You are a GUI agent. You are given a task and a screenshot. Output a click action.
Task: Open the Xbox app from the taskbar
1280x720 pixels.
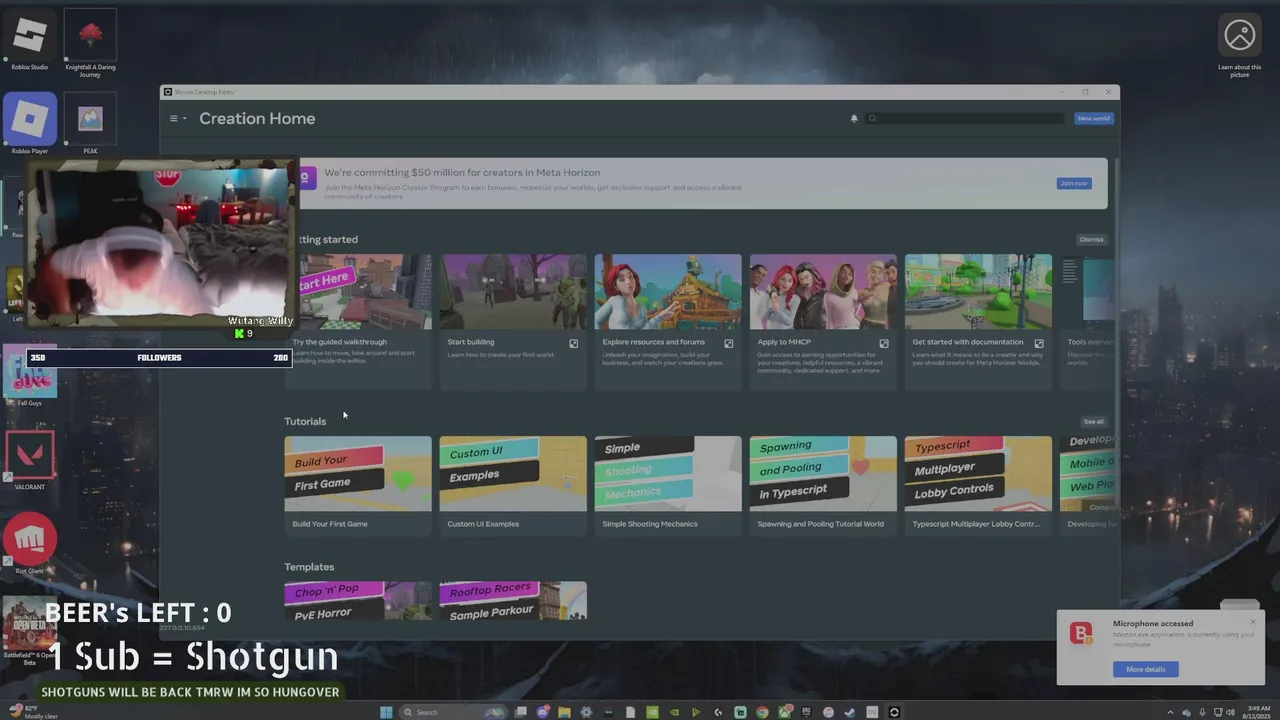[x=784, y=712]
